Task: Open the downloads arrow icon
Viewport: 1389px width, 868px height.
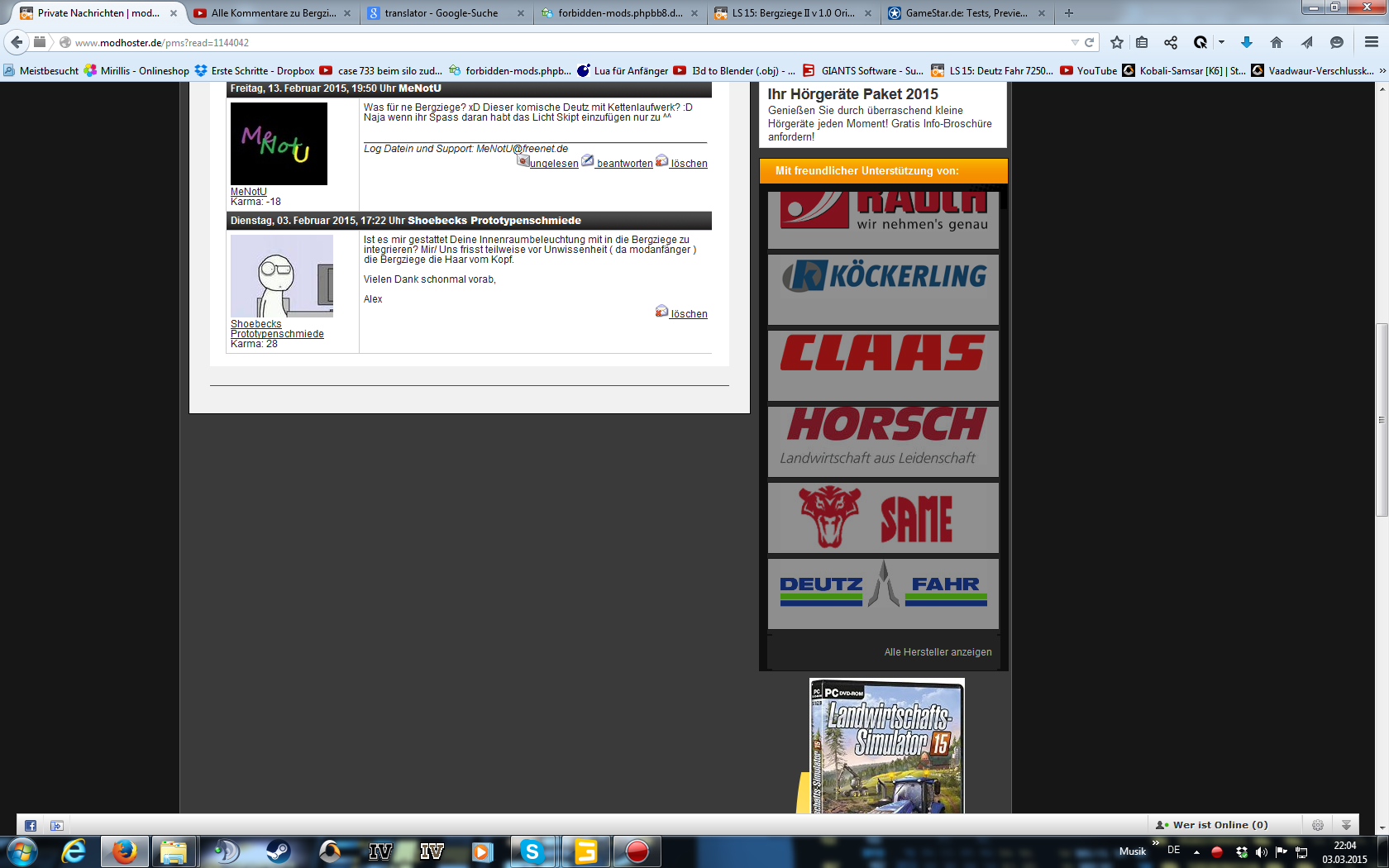Action: (x=1247, y=42)
